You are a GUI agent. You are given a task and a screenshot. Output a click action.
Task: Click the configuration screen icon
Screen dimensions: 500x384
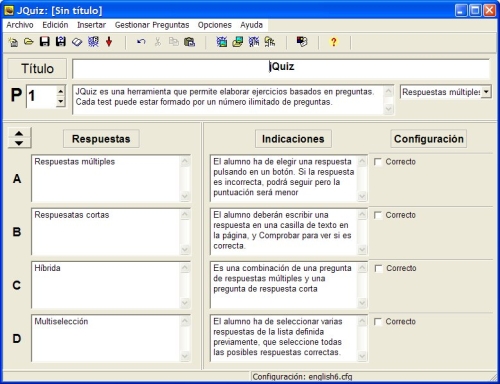(x=302, y=42)
